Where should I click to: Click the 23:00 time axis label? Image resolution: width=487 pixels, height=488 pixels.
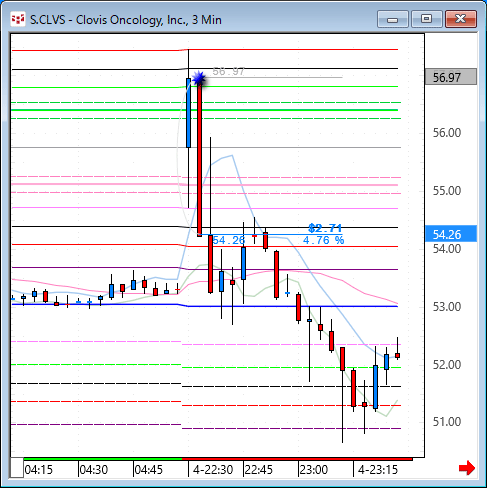[314, 470]
